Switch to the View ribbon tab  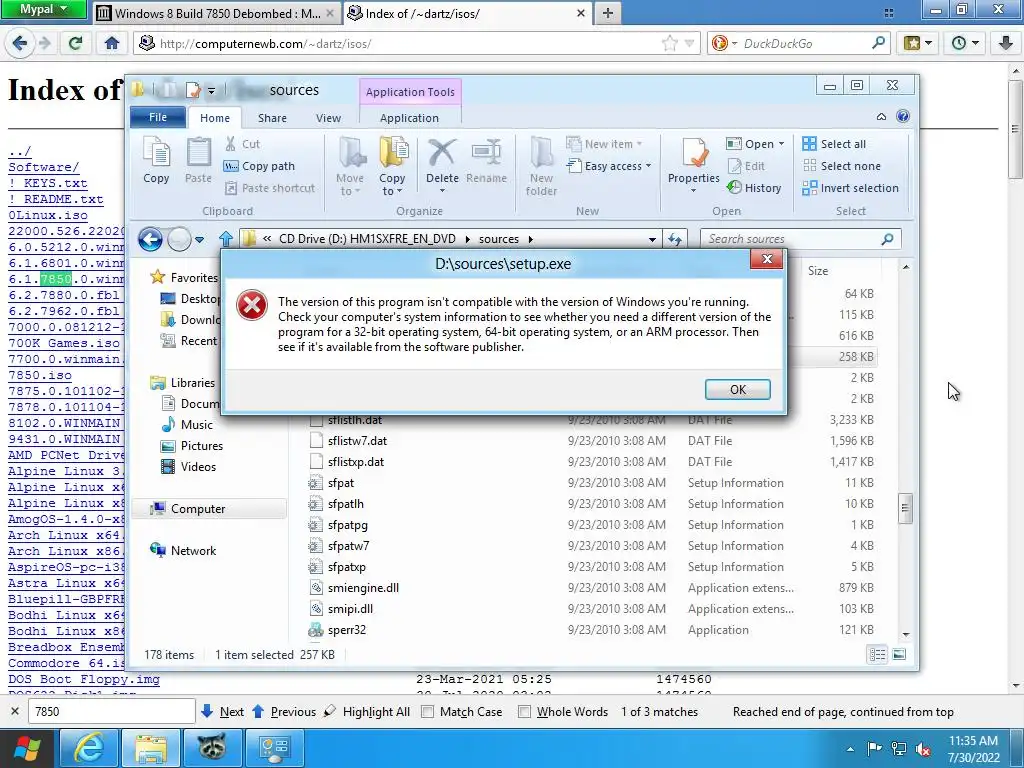pyautogui.click(x=328, y=118)
